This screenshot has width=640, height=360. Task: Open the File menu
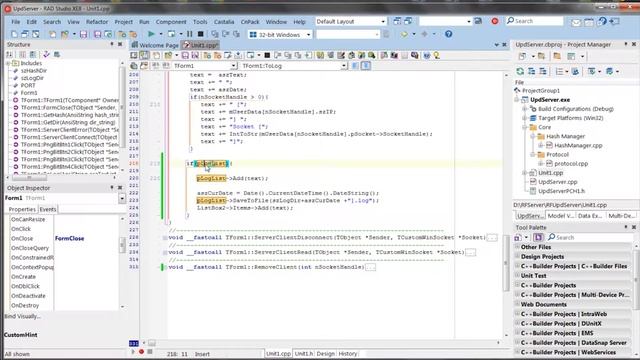pos(16,22)
